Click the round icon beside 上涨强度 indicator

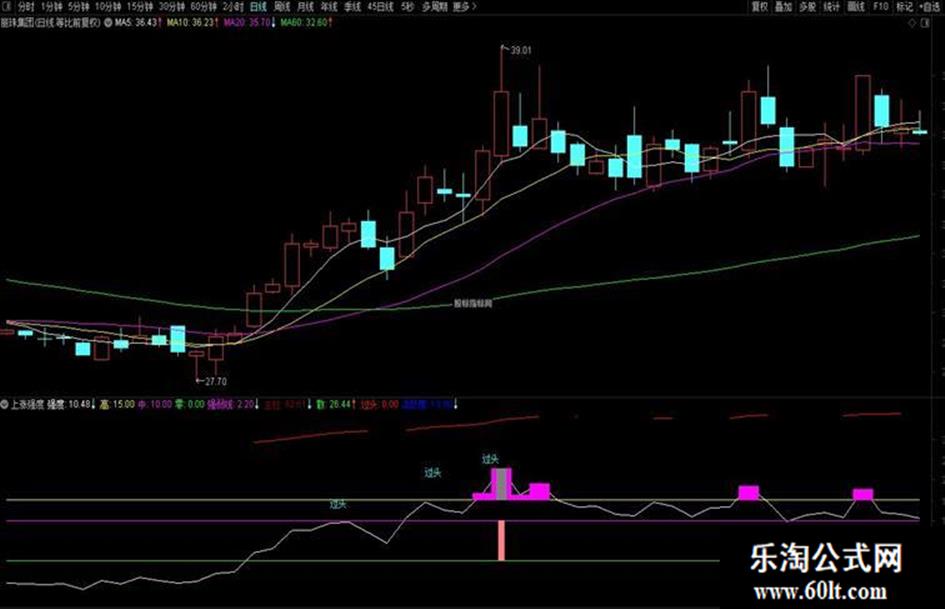[5, 404]
